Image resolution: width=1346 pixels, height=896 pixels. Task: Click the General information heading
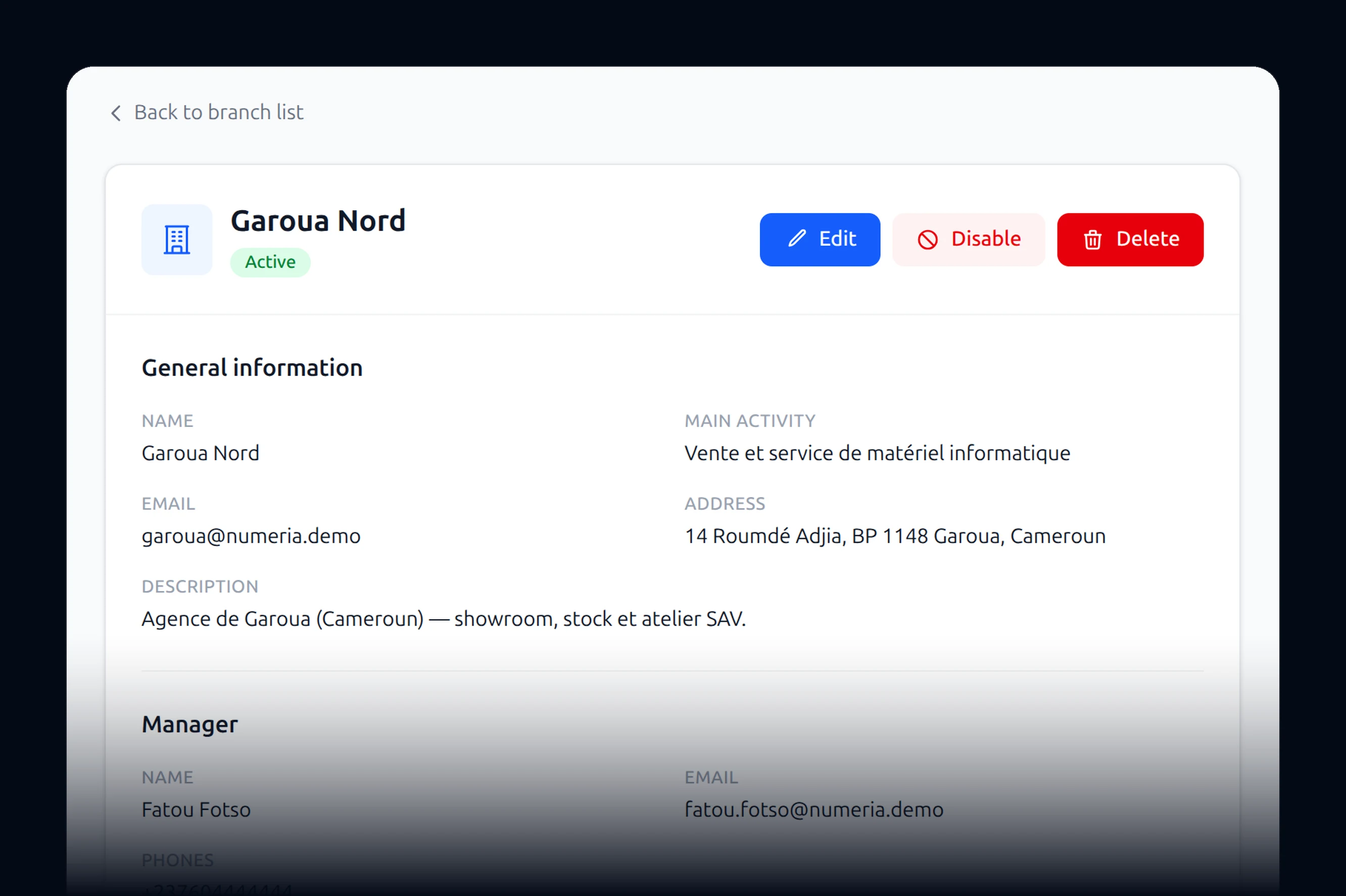252,368
